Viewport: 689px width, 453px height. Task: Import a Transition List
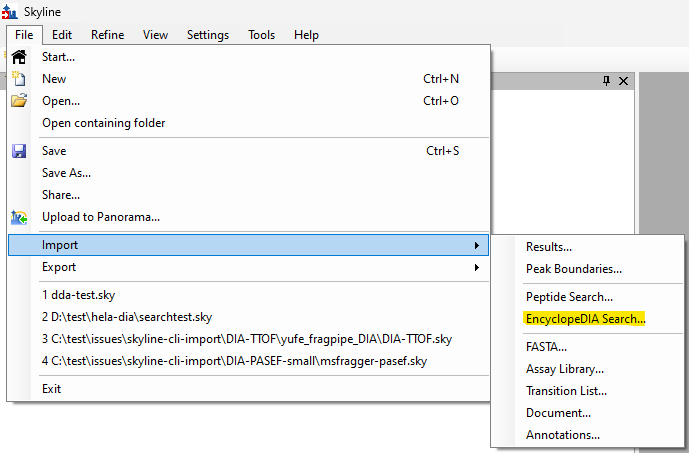tap(566, 391)
